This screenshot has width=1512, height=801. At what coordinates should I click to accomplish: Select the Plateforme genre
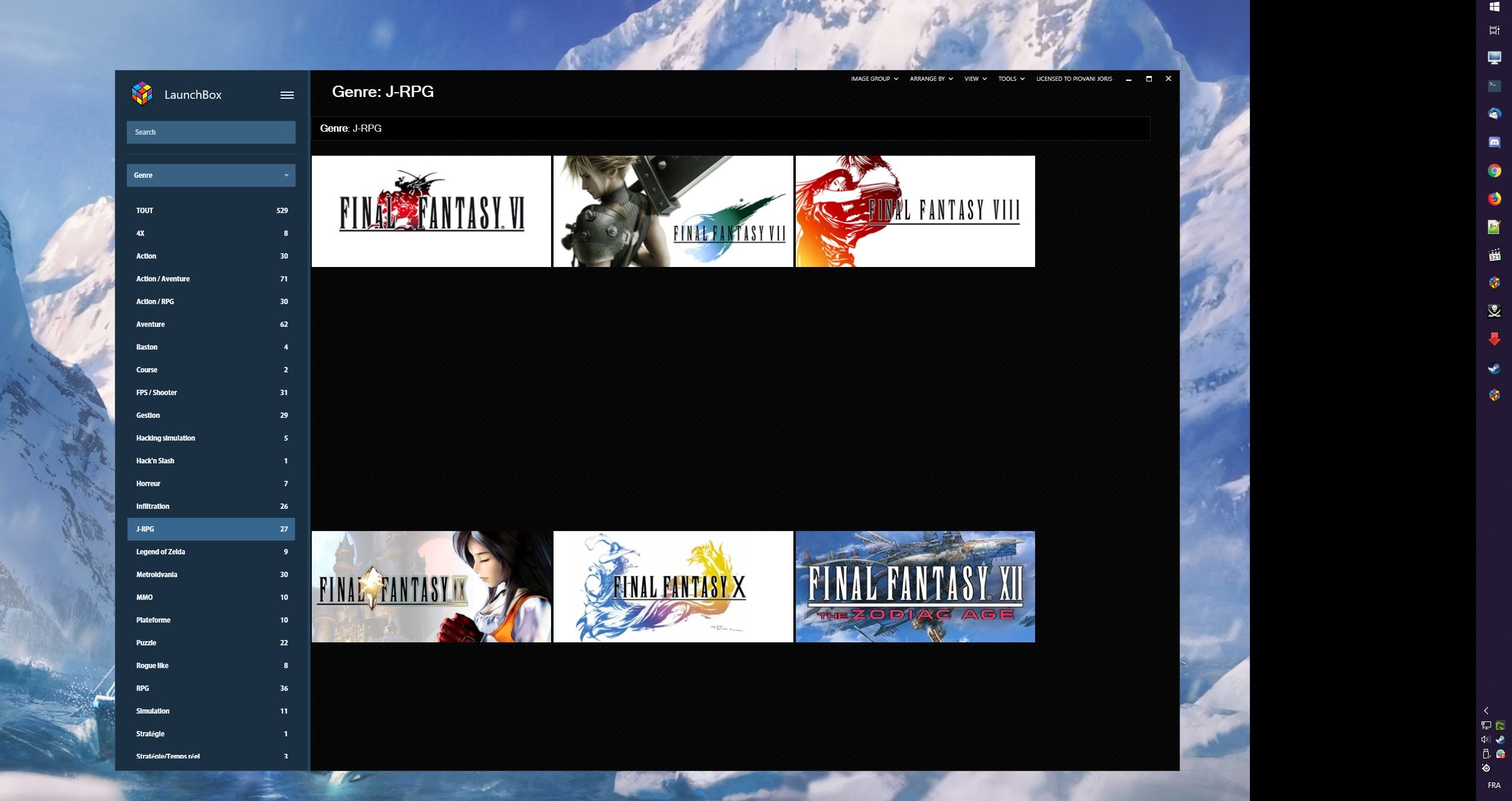click(211, 620)
